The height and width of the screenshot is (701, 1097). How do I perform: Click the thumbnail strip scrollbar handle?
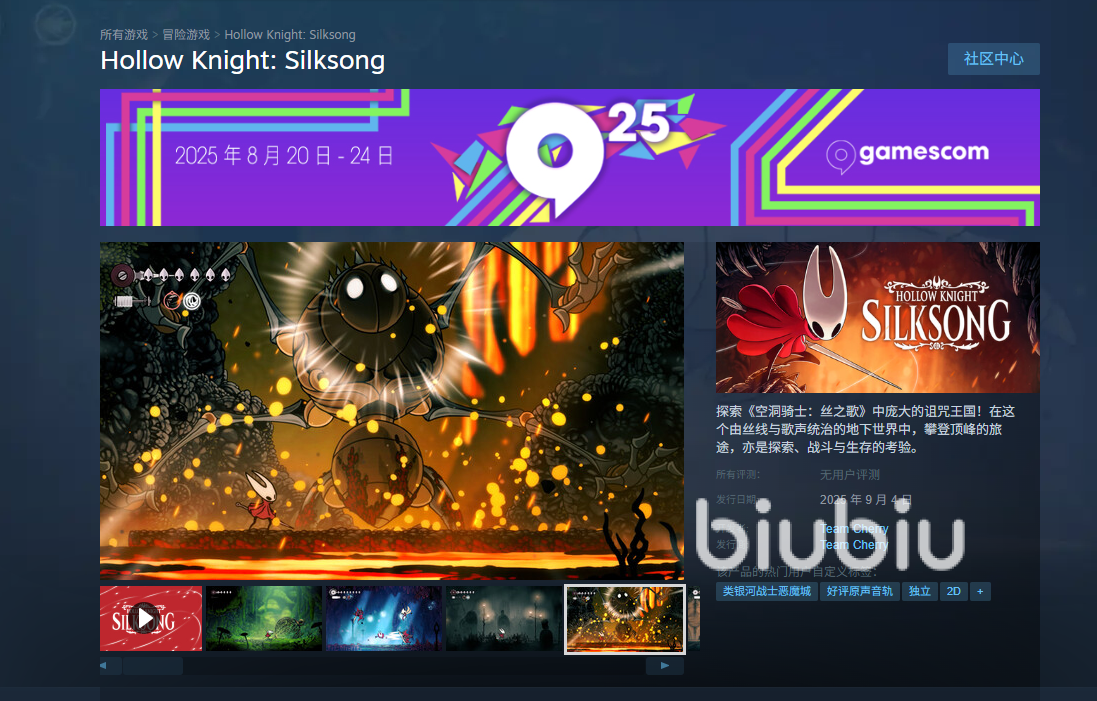pyautogui.click(x=153, y=665)
